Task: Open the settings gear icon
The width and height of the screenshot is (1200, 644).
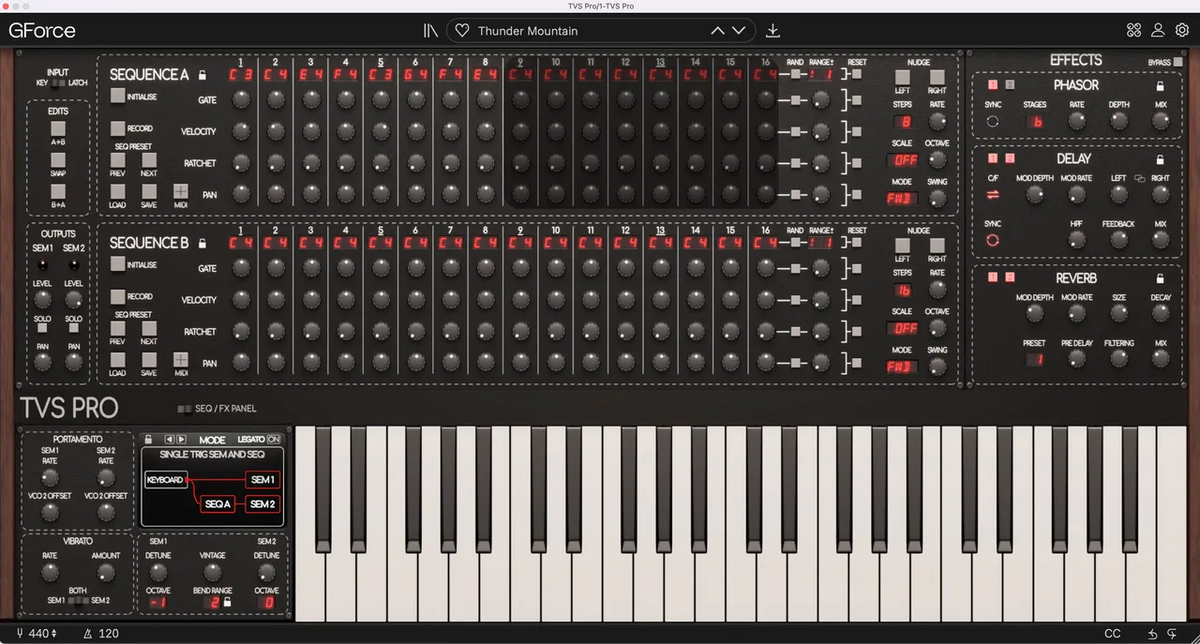Action: coord(1182,30)
